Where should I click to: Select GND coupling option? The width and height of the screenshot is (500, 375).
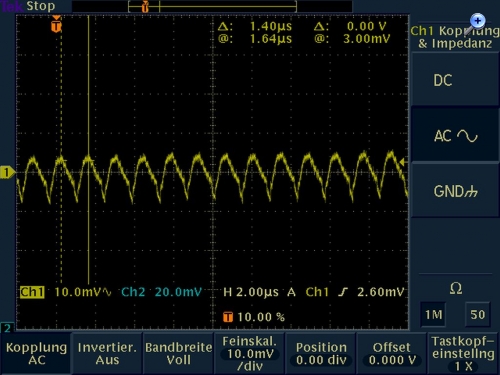pyautogui.click(x=455, y=191)
